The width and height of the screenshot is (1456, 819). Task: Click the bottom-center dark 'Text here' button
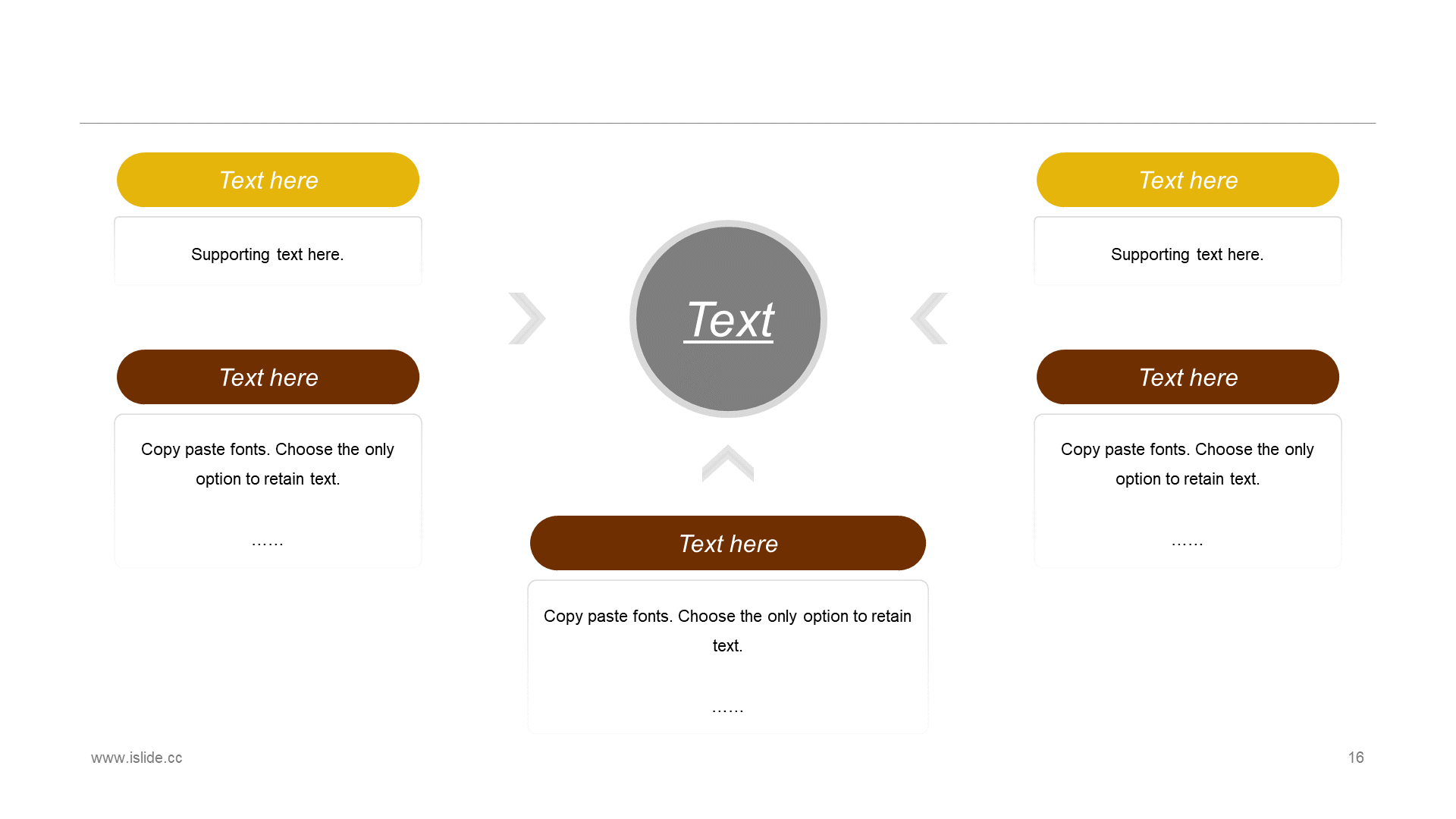(727, 543)
